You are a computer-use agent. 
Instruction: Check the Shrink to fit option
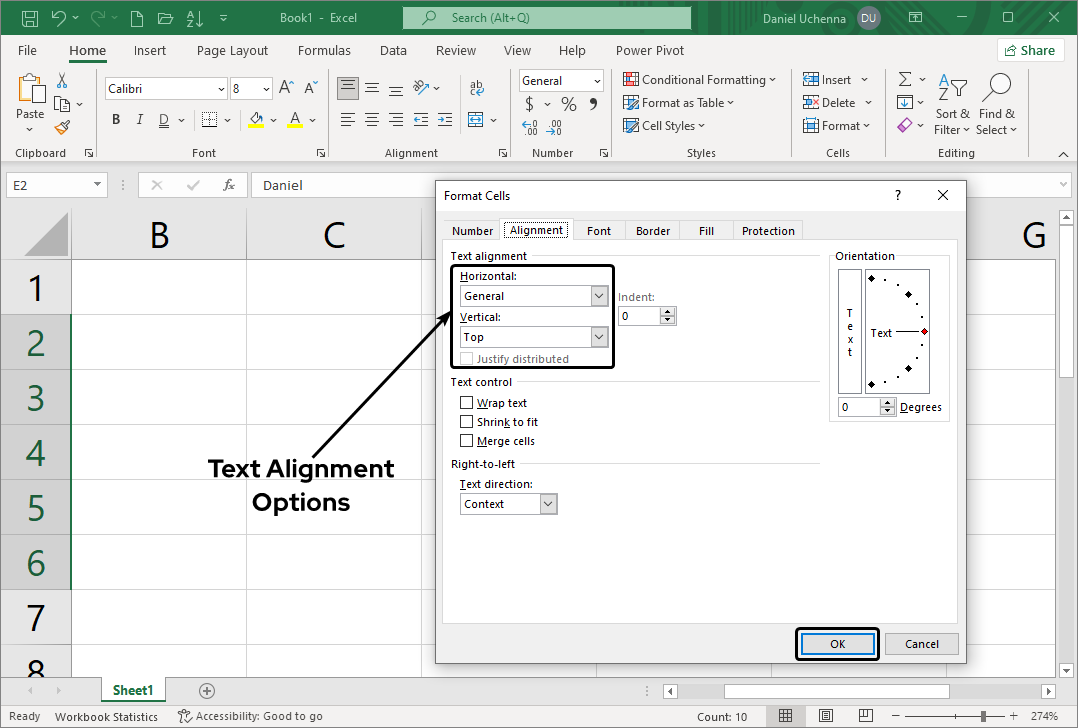pyautogui.click(x=466, y=421)
